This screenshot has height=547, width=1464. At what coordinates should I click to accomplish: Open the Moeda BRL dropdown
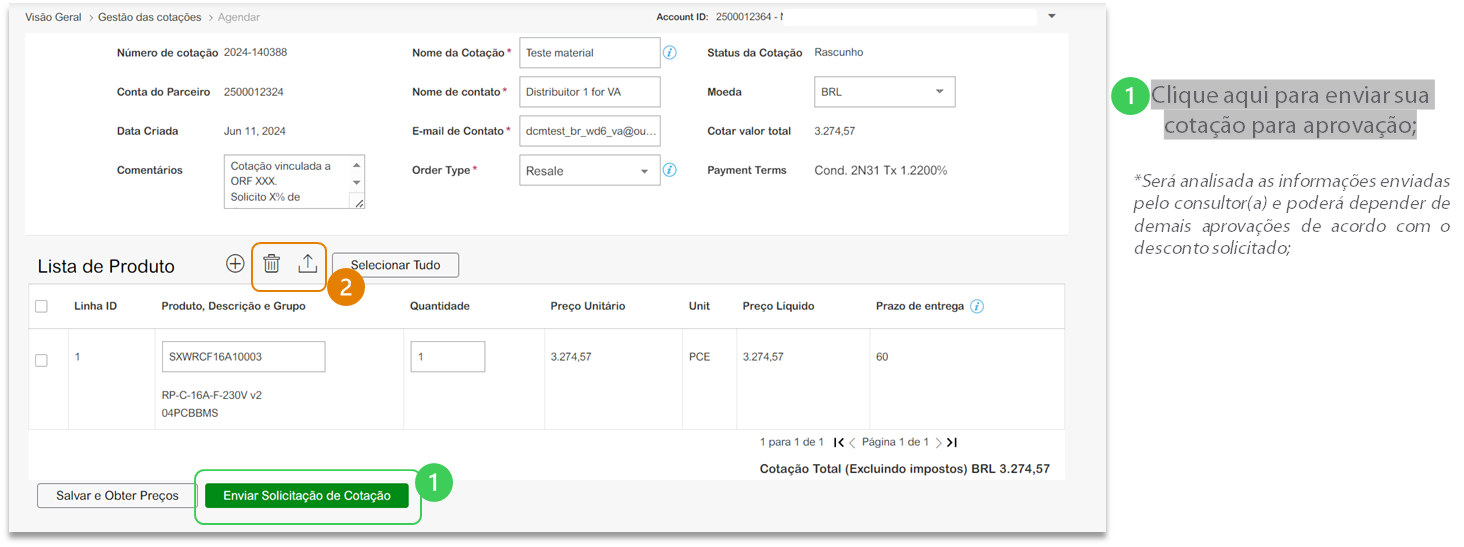[885, 92]
